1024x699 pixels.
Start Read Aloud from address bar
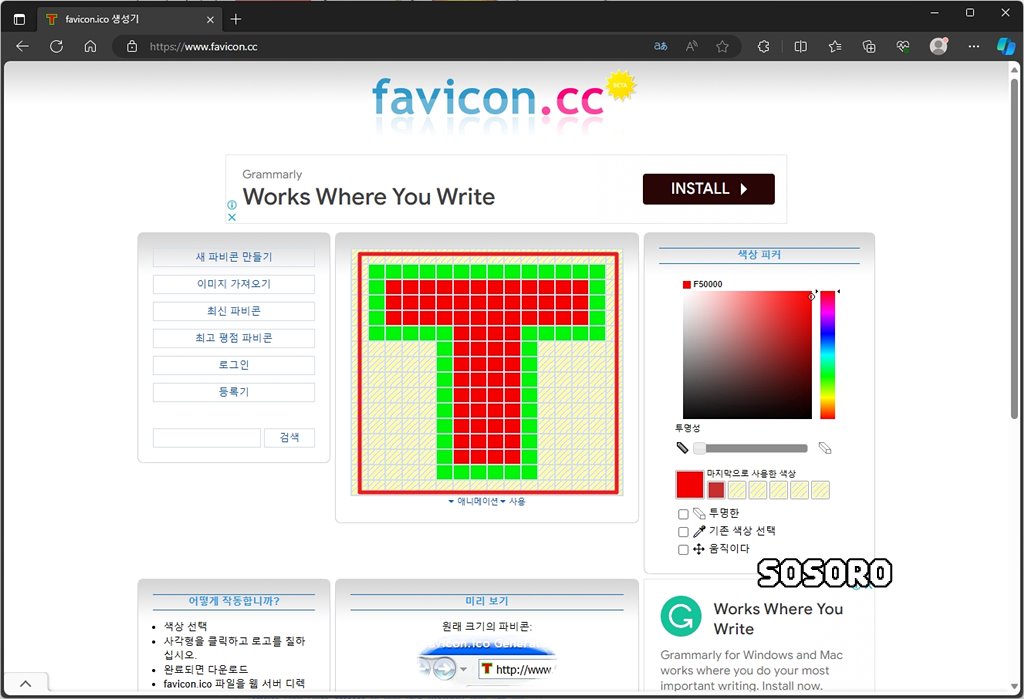[692, 46]
